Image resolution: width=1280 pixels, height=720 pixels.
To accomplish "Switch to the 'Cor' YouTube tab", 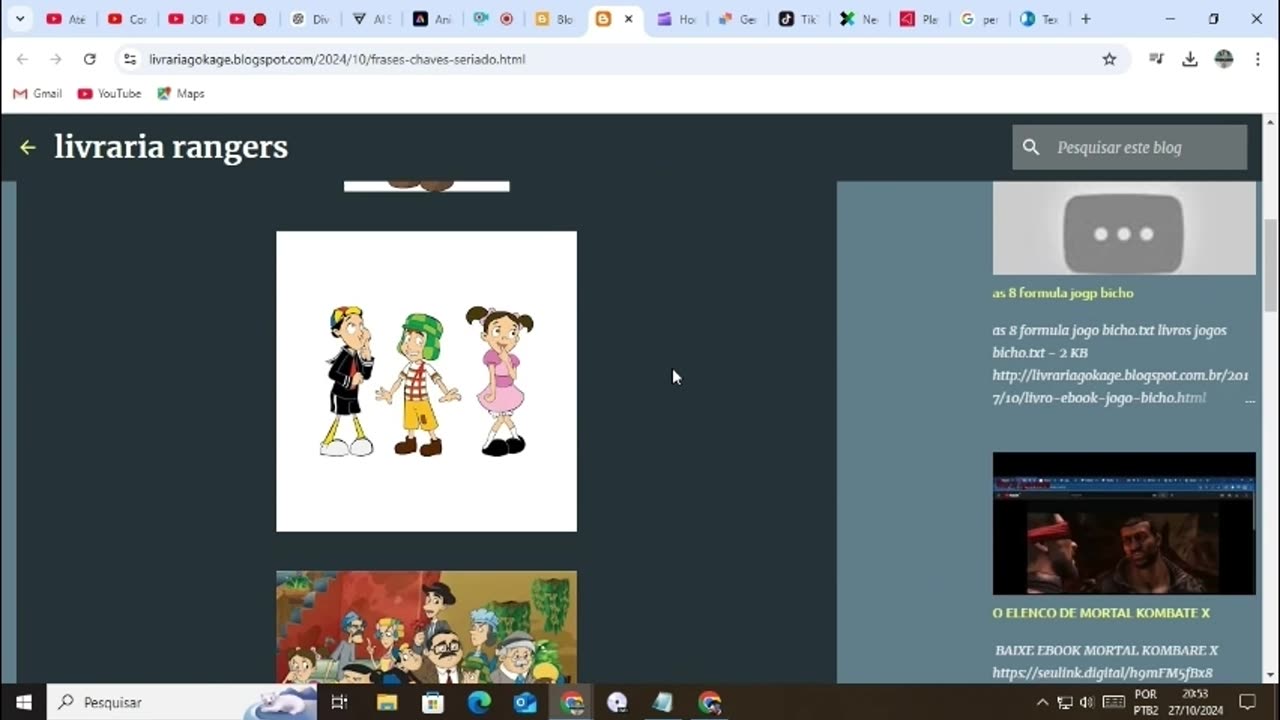I will point(127,19).
